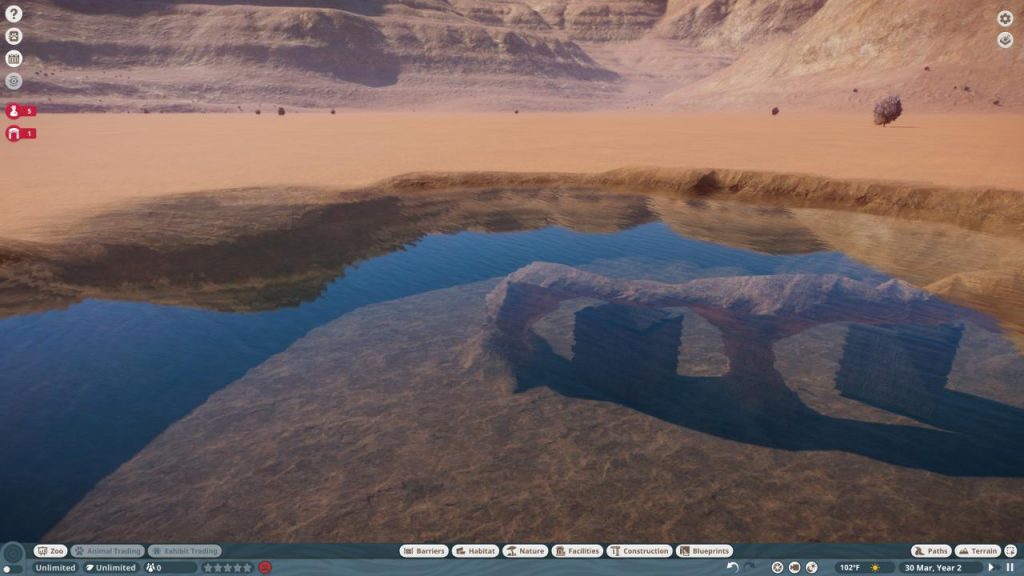Toggle the small switch at bottom left
This screenshot has height=576, width=1024.
pos(13,569)
